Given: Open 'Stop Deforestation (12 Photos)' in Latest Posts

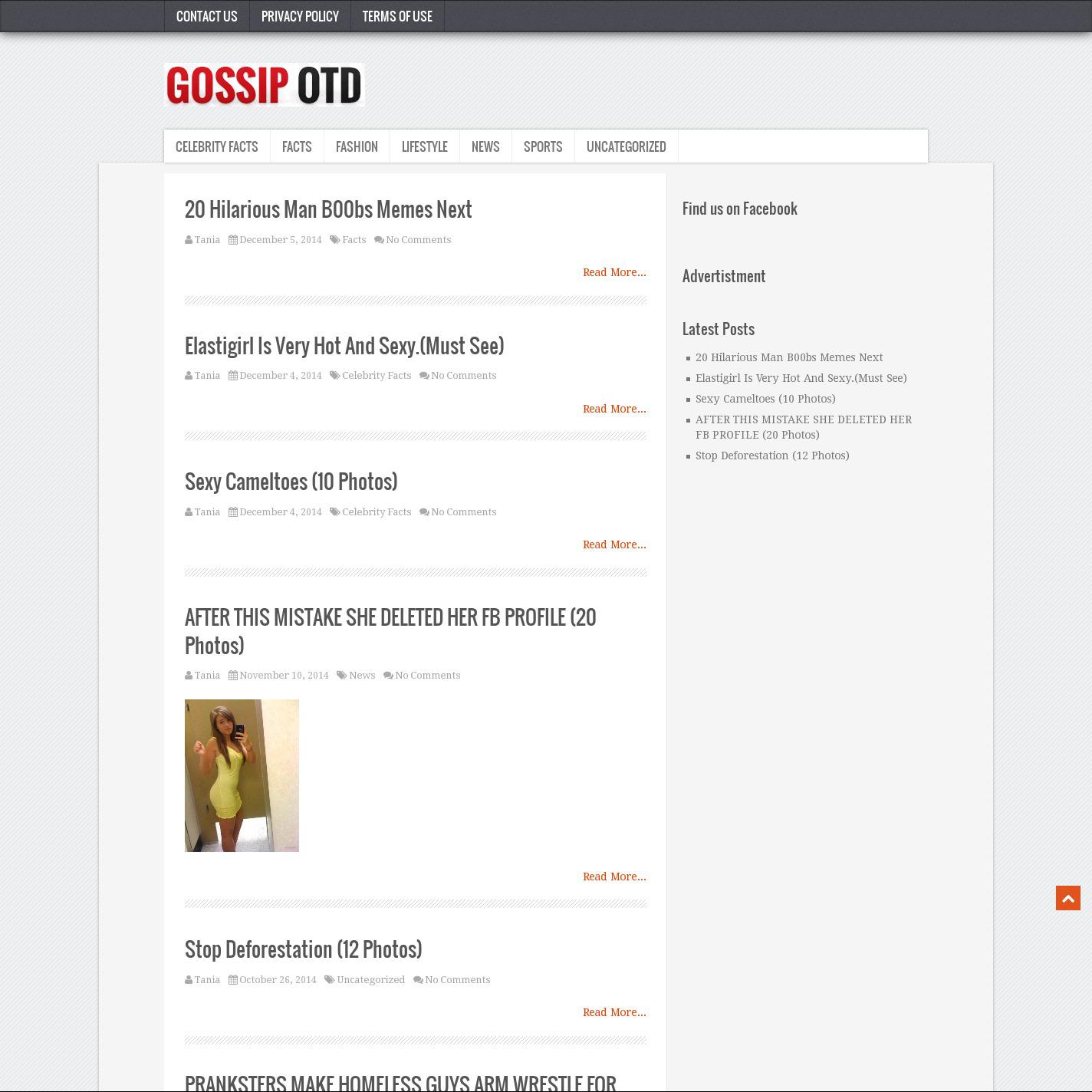Looking at the screenshot, I should click(772, 456).
